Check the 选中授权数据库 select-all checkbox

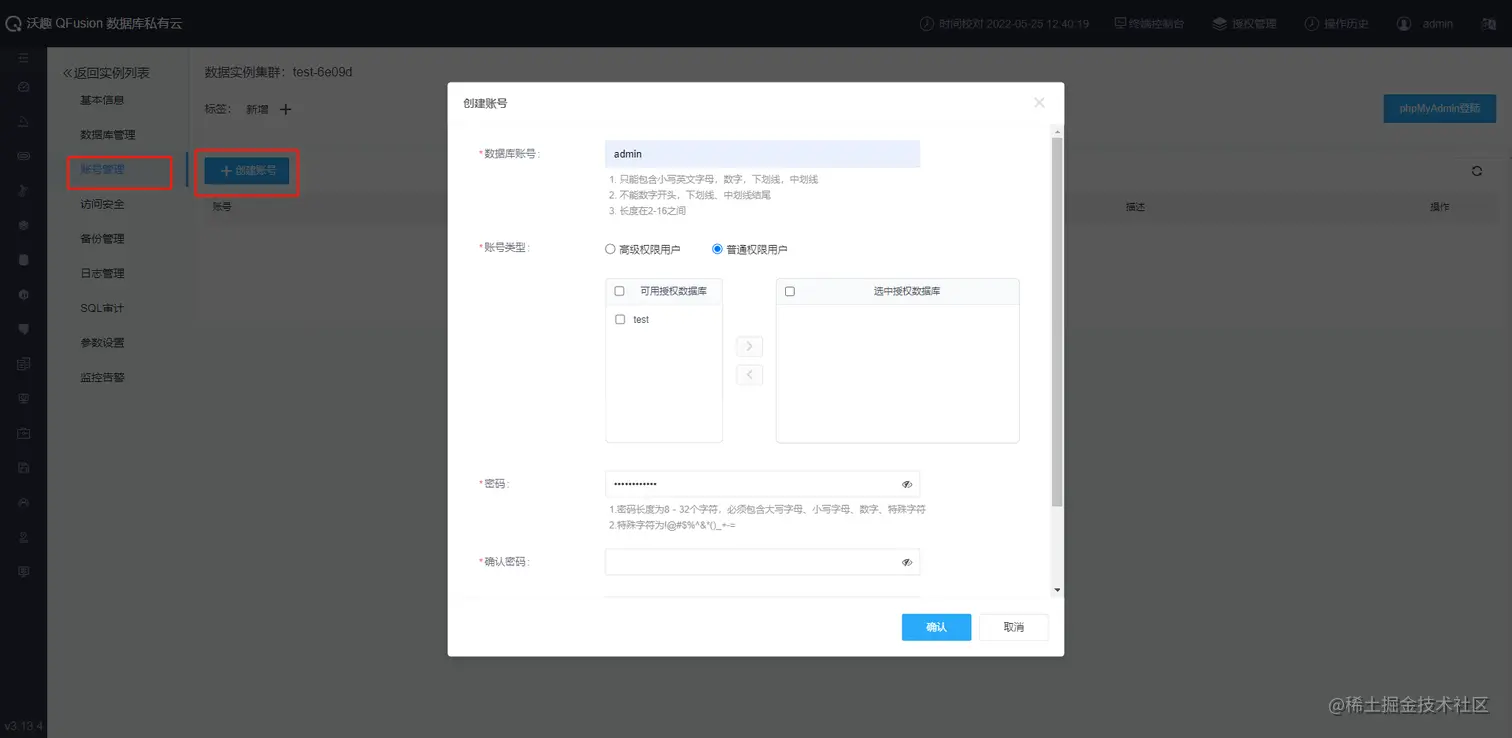[790, 291]
